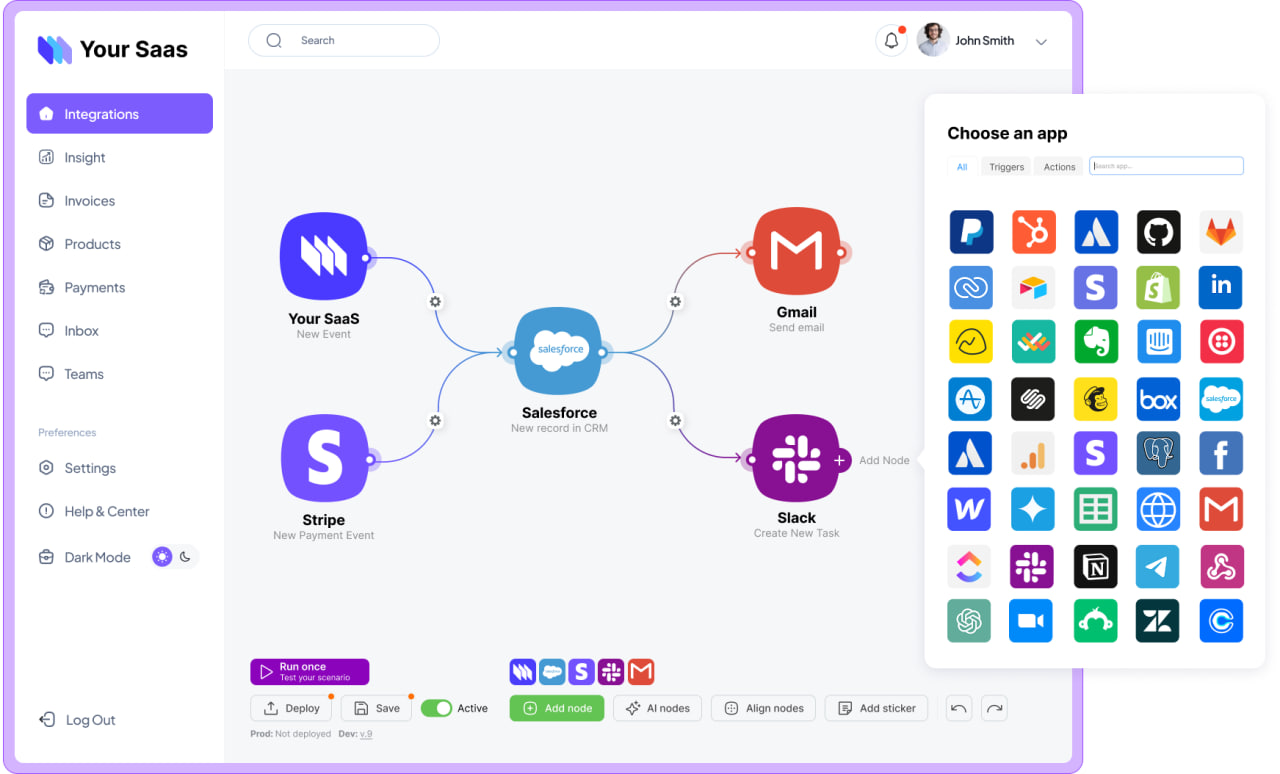Screen dimensions: 1280x774
Task: Save the current scenario
Action: point(376,708)
